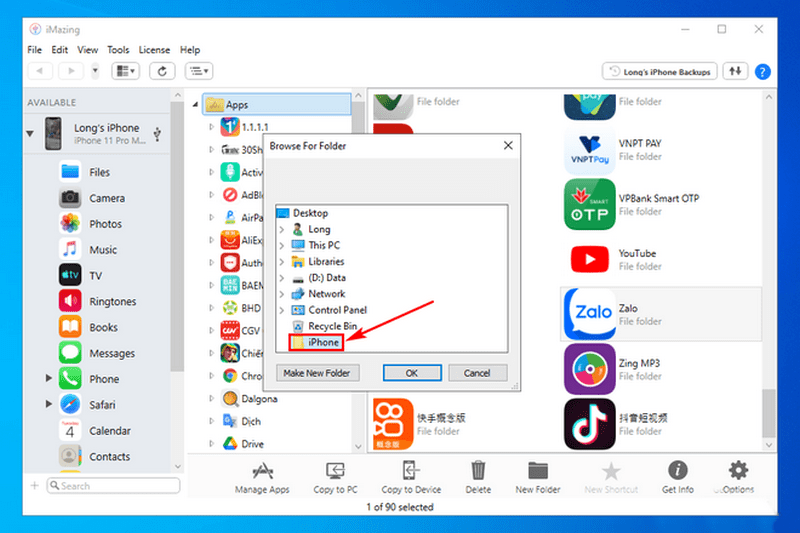Select the Dalgona app tree item
Screen dimensions: 800x533
tap(250, 399)
